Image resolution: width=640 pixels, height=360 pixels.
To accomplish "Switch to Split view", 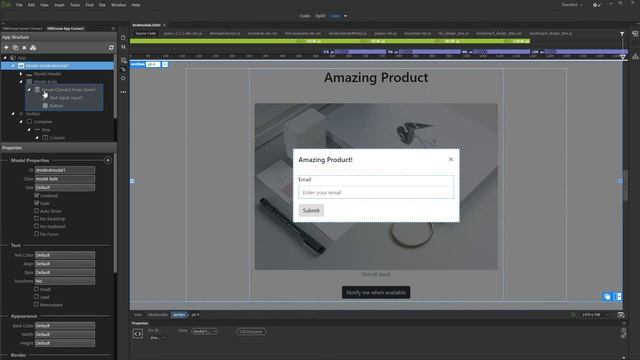I will pos(320,16).
